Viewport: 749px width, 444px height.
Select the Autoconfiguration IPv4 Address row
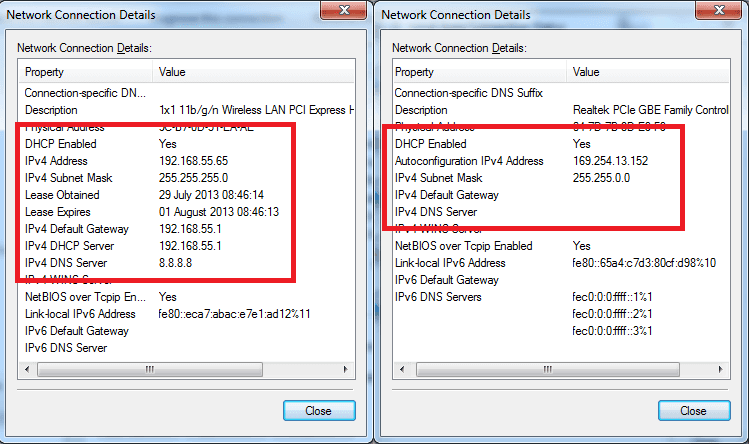coord(540,161)
